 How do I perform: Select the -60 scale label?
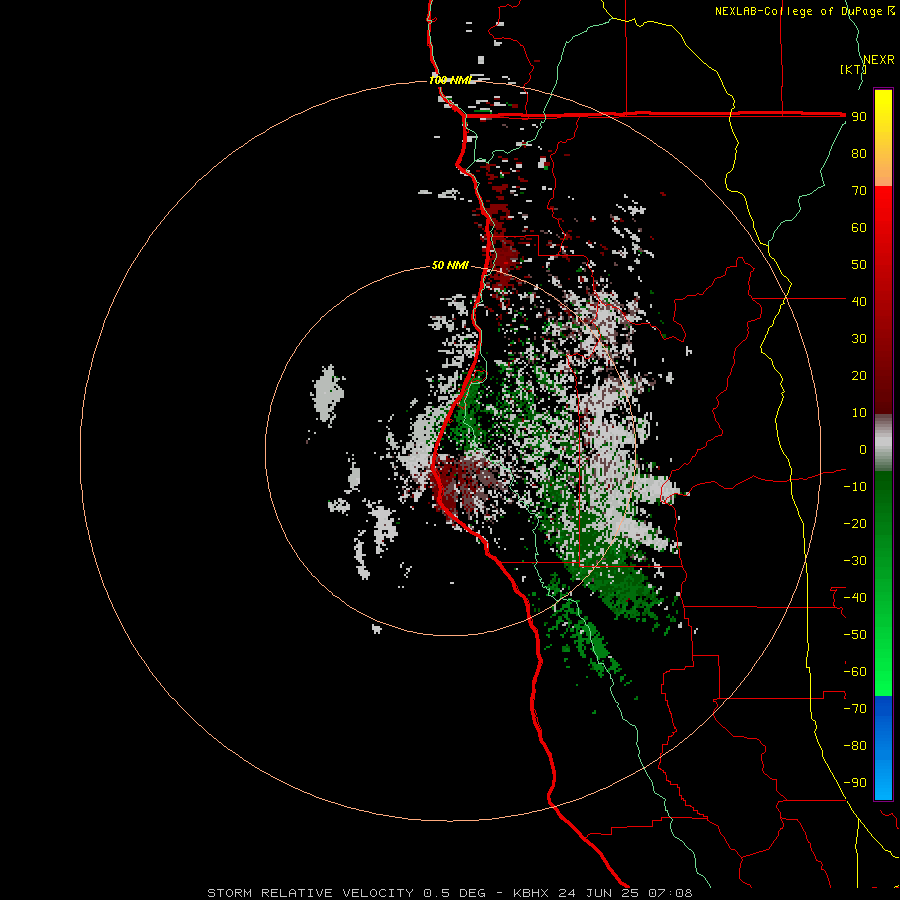coord(855,672)
